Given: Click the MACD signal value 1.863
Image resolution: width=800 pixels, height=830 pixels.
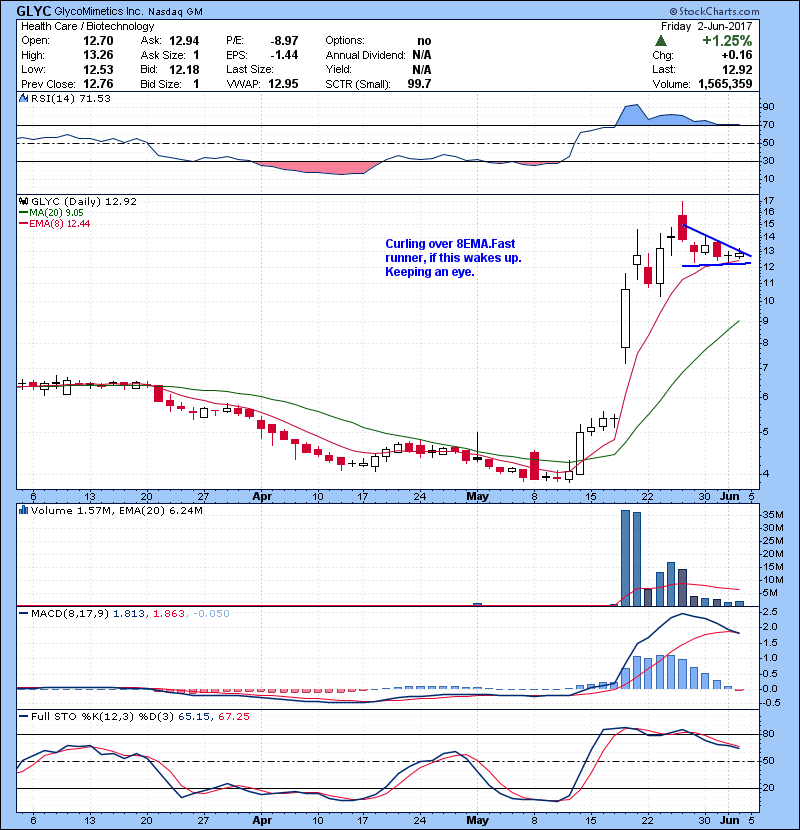Looking at the screenshot, I should [169, 614].
